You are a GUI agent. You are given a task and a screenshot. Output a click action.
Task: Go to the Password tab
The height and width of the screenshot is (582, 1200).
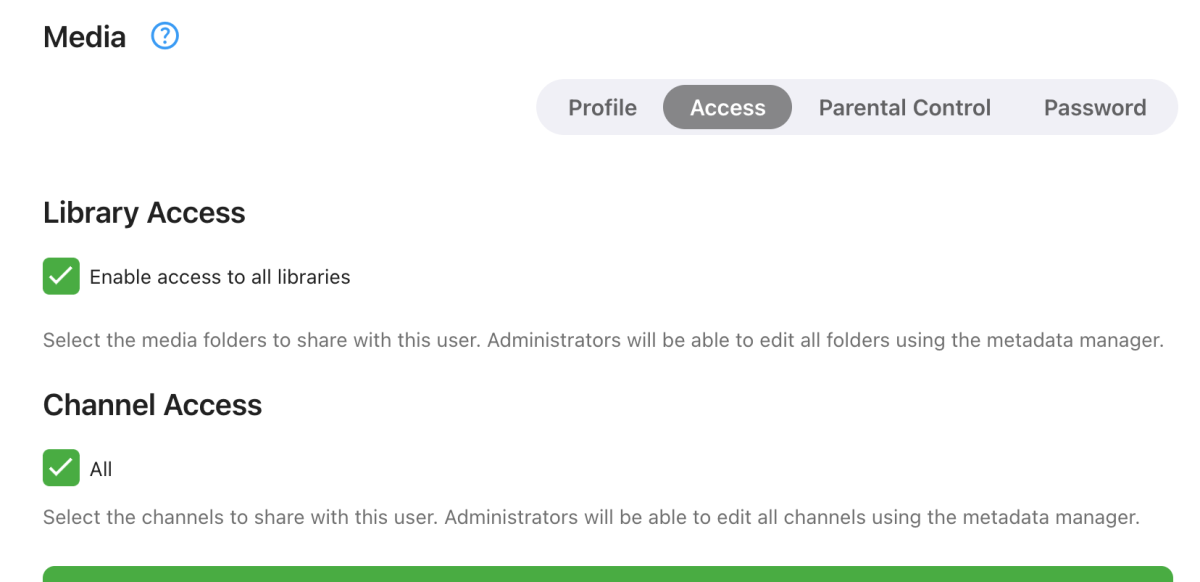tap(1094, 108)
